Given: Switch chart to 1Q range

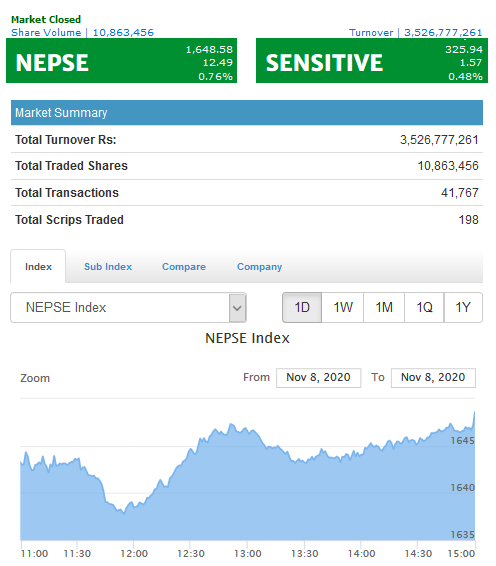Looking at the screenshot, I should point(424,308).
